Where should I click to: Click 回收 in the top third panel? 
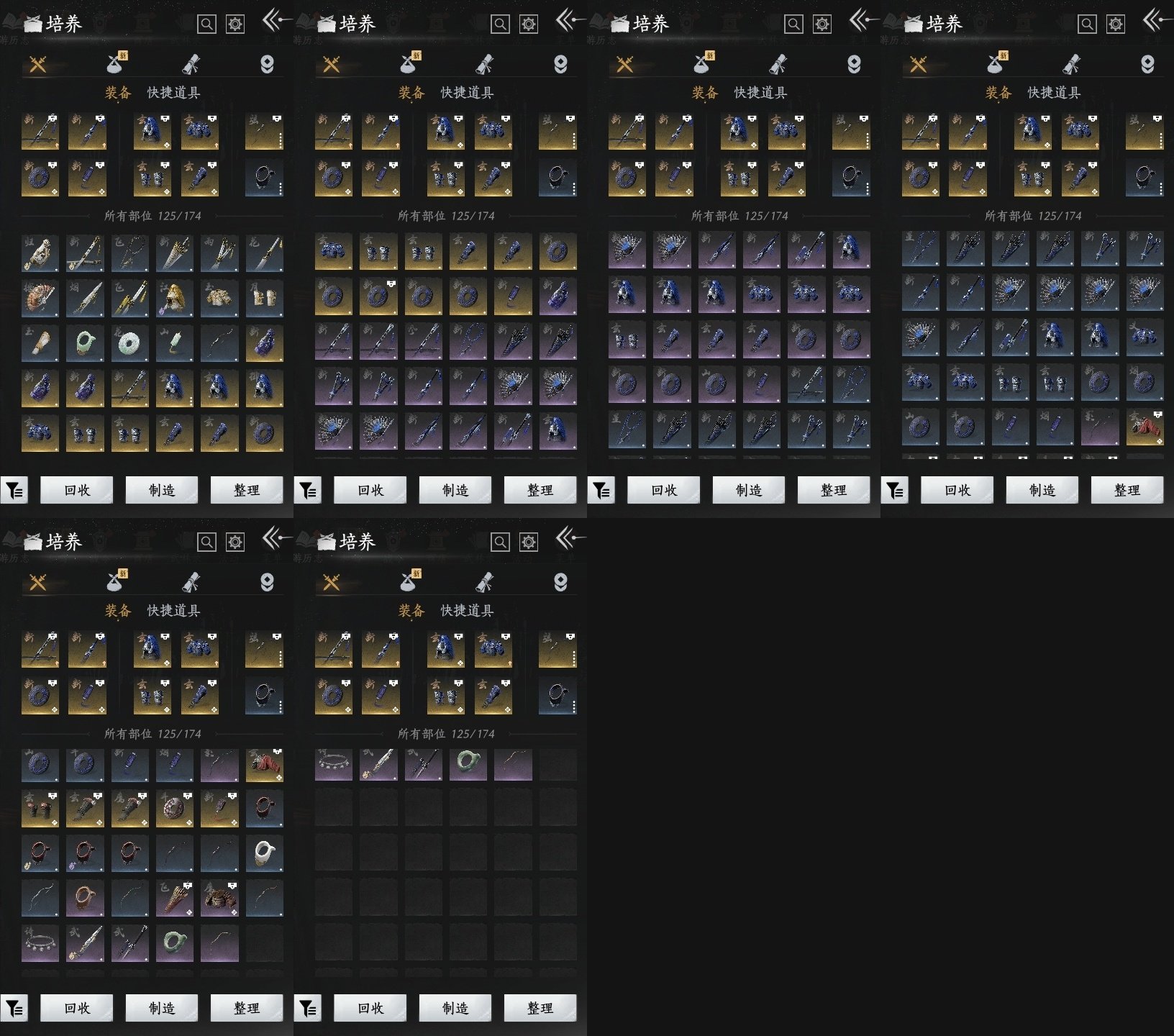tap(664, 491)
